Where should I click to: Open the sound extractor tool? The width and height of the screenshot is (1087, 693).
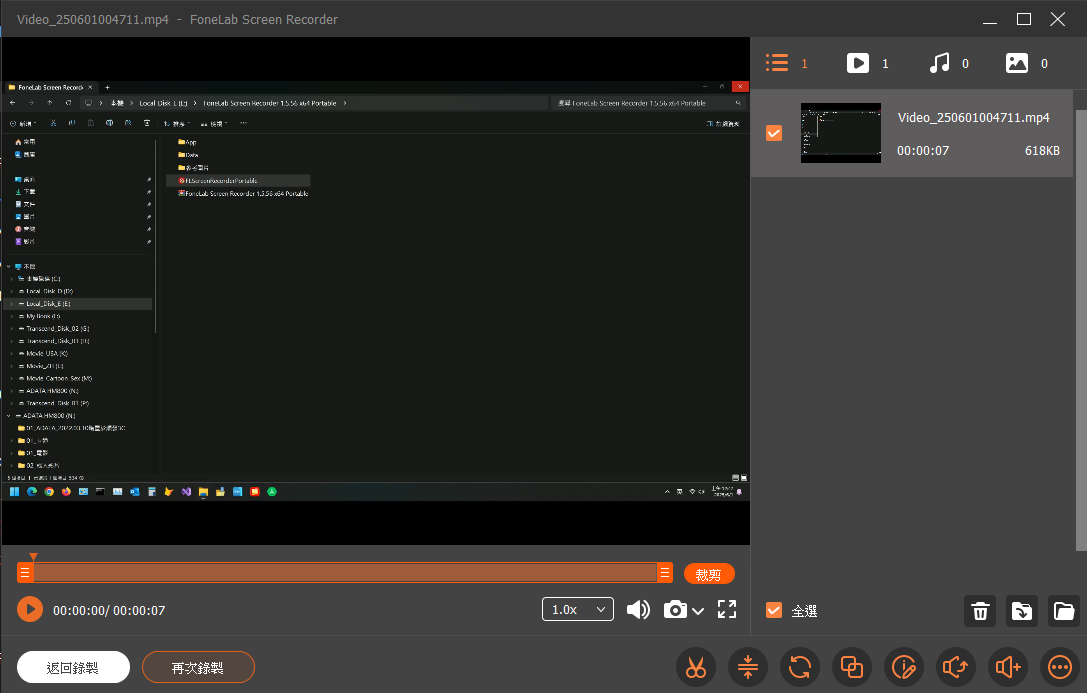955,667
